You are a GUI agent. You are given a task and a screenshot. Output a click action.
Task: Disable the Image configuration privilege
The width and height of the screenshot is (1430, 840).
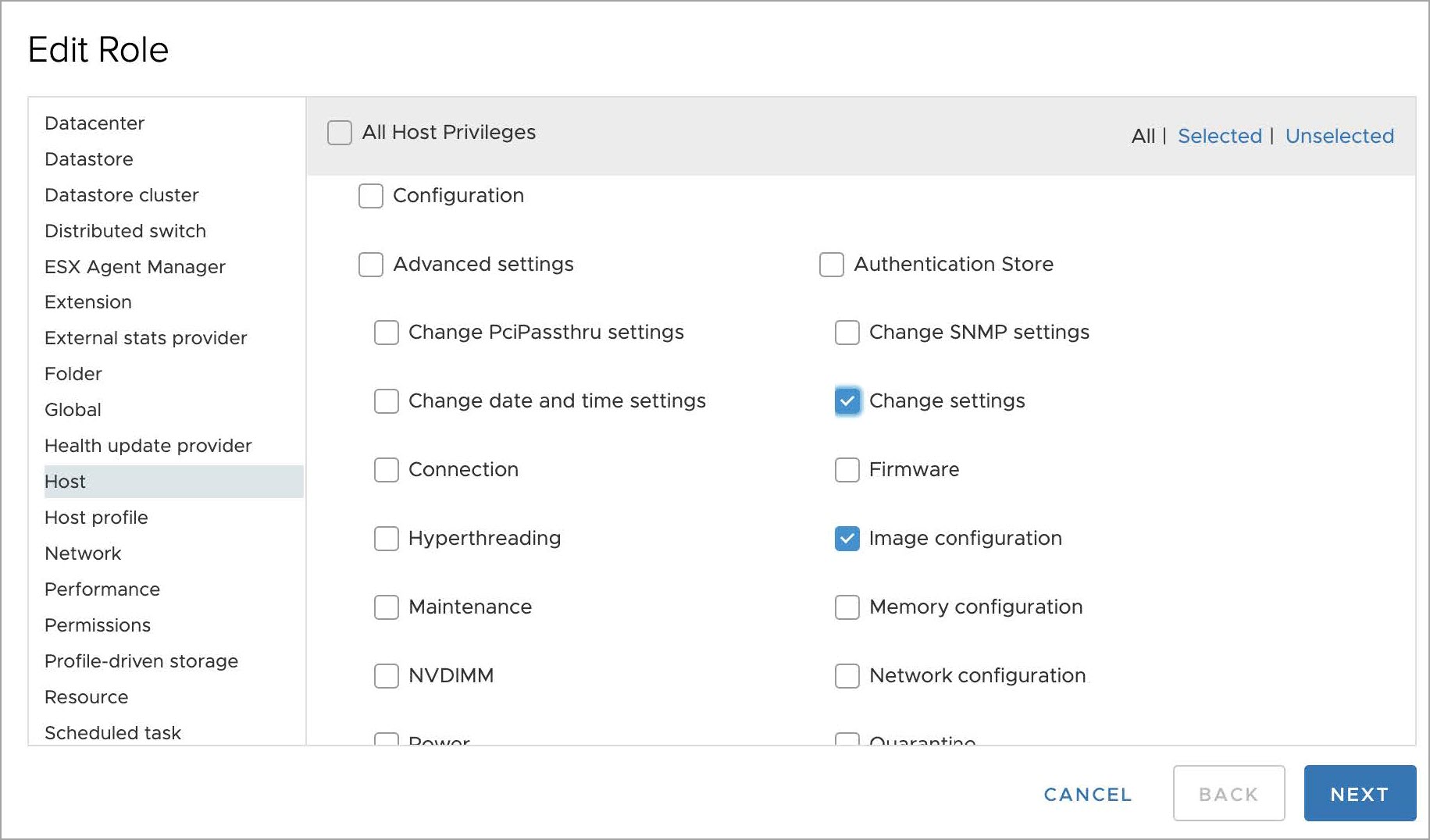pos(847,539)
